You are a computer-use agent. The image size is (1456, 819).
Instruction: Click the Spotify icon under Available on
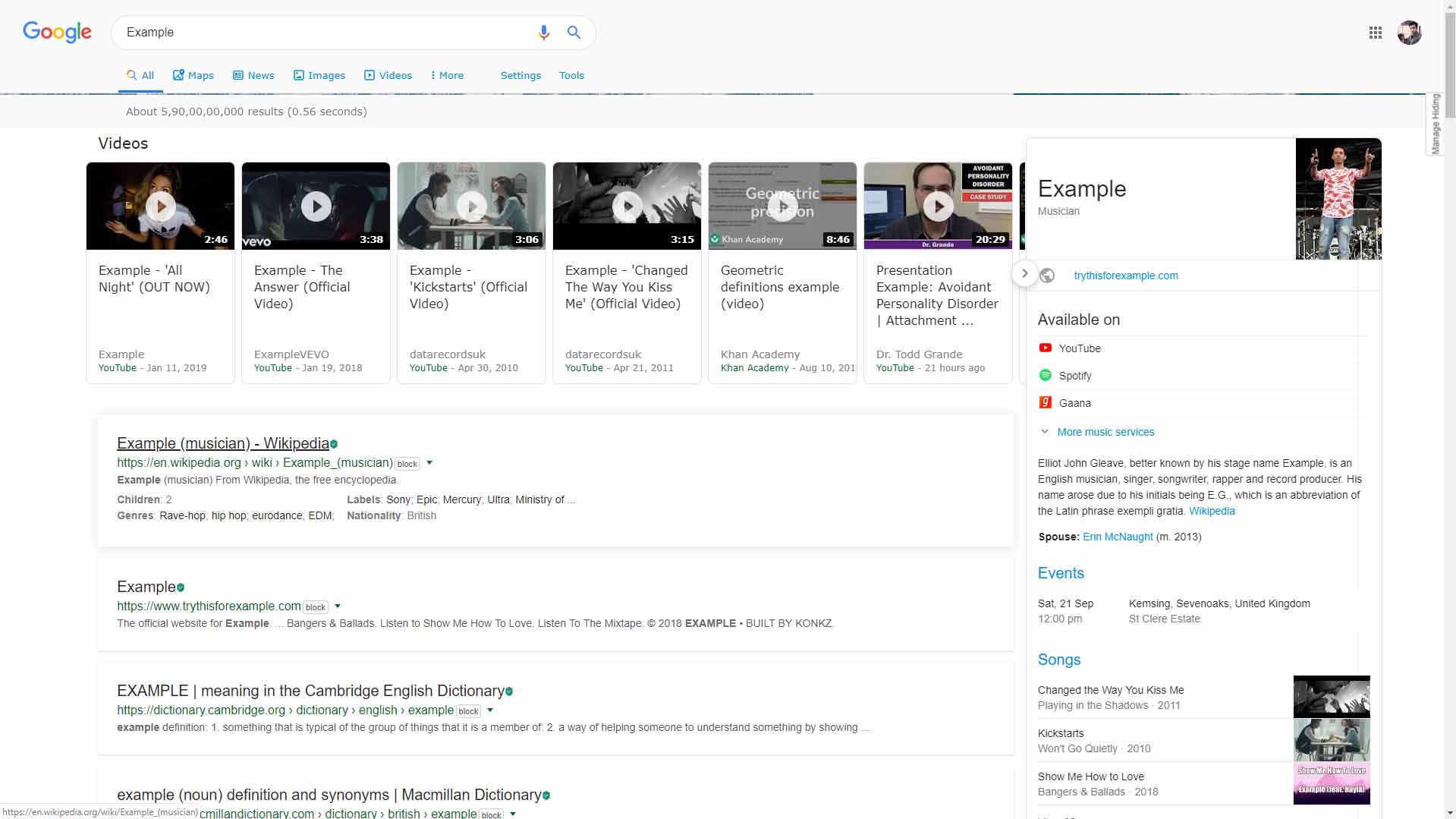[x=1045, y=375]
